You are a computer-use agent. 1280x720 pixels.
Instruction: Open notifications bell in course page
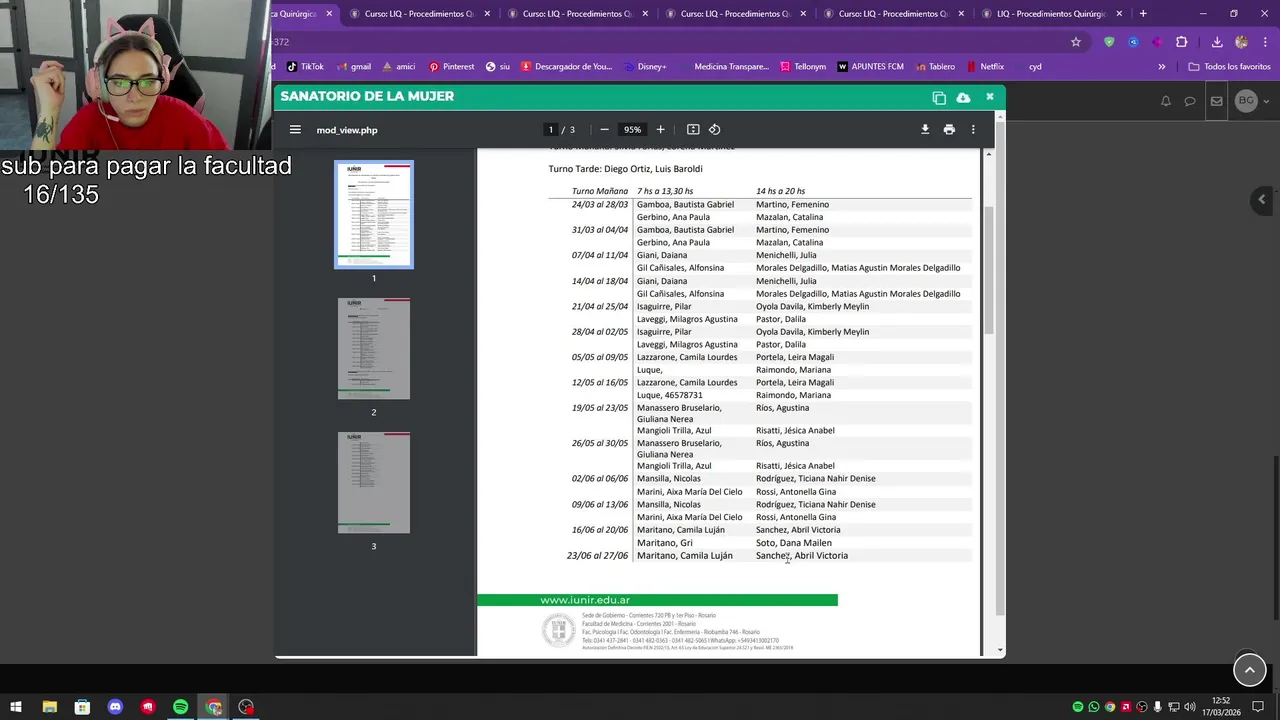[x=1166, y=101]
